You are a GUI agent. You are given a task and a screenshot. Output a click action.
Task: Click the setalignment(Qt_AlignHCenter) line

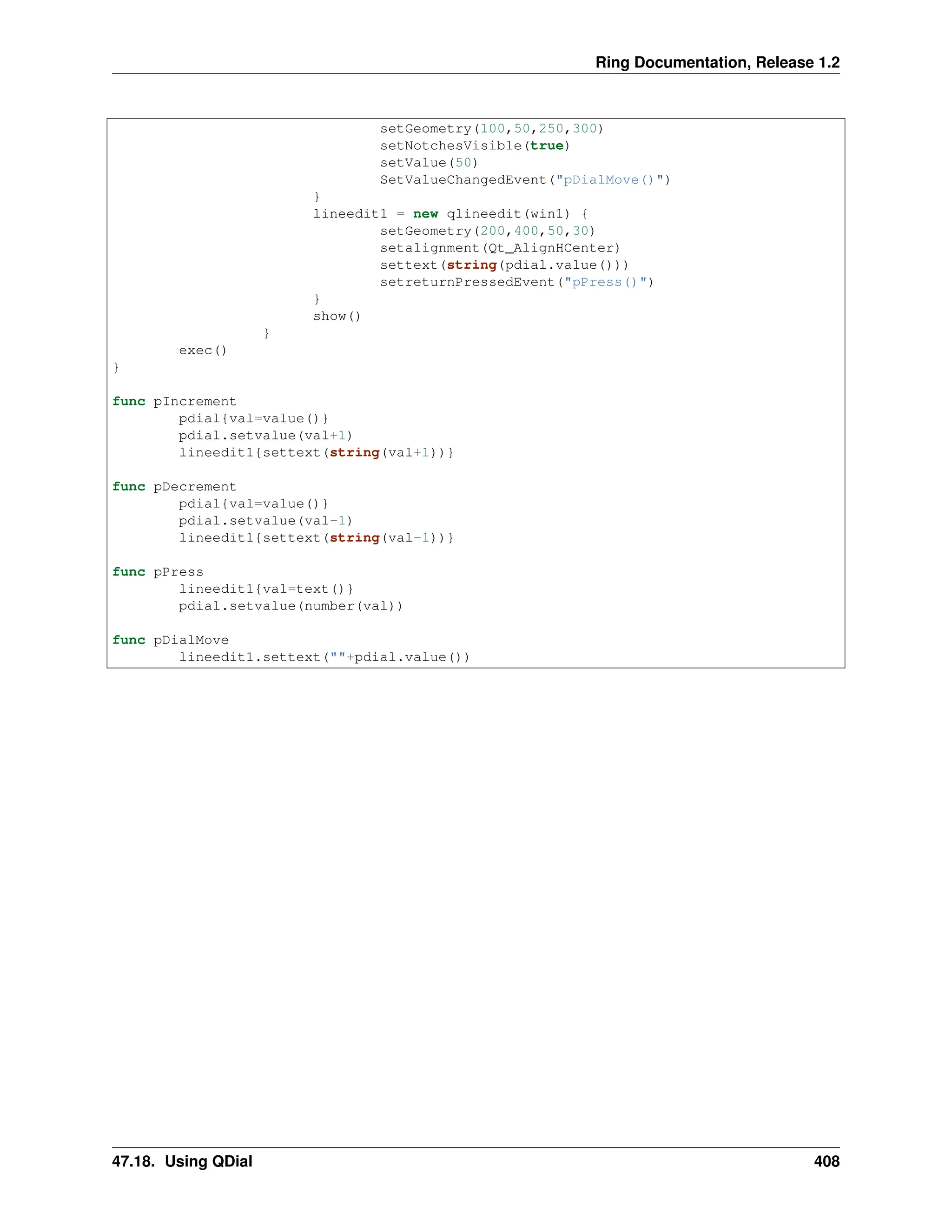coord(500,248)
